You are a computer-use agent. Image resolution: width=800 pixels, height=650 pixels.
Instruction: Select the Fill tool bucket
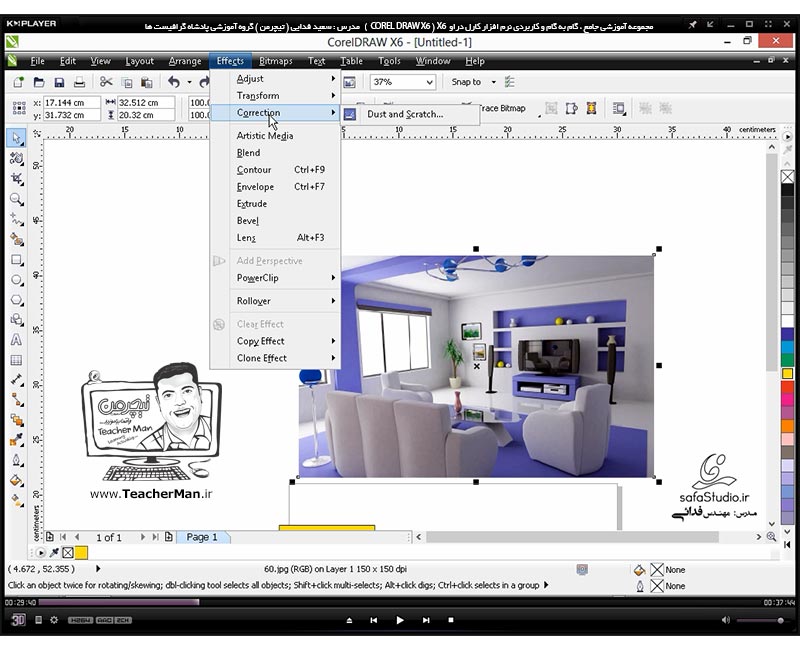[16, 480]
